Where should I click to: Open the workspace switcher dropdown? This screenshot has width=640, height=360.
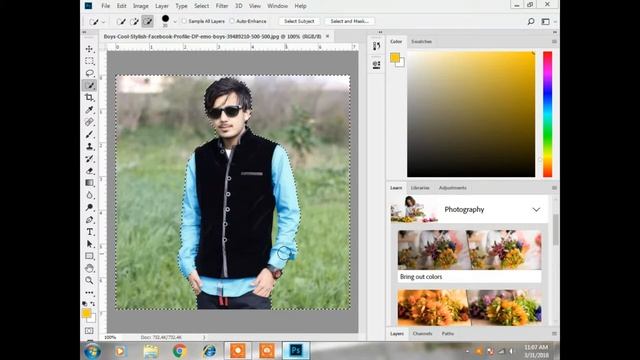547,22
